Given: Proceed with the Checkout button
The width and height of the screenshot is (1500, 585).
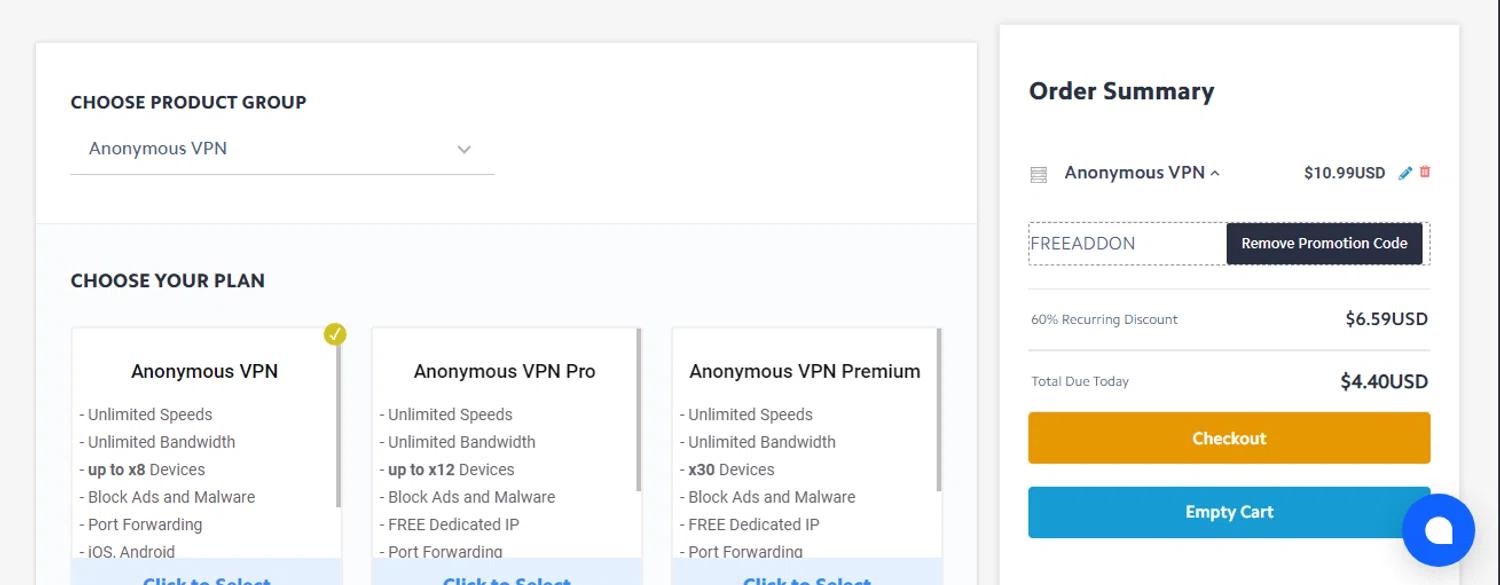Looking at the screenshot, I should 1229,438.
